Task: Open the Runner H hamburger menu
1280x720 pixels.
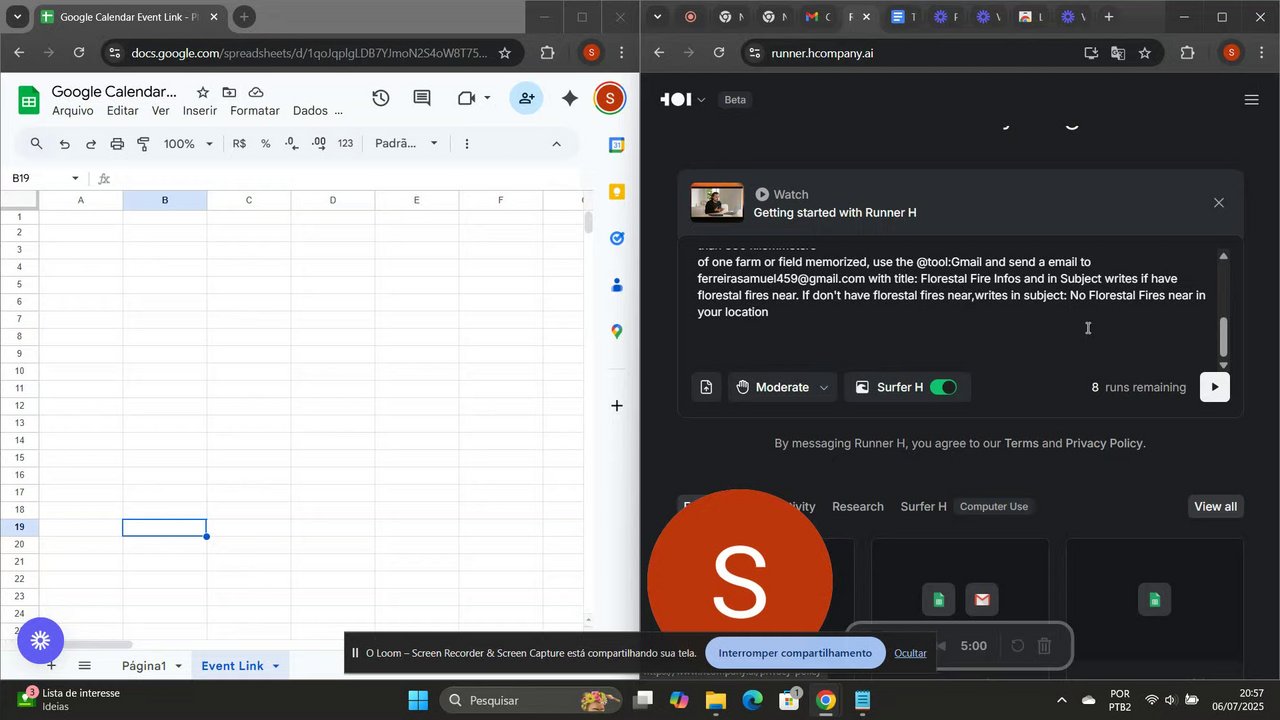Action: [x=1251, y=100]
